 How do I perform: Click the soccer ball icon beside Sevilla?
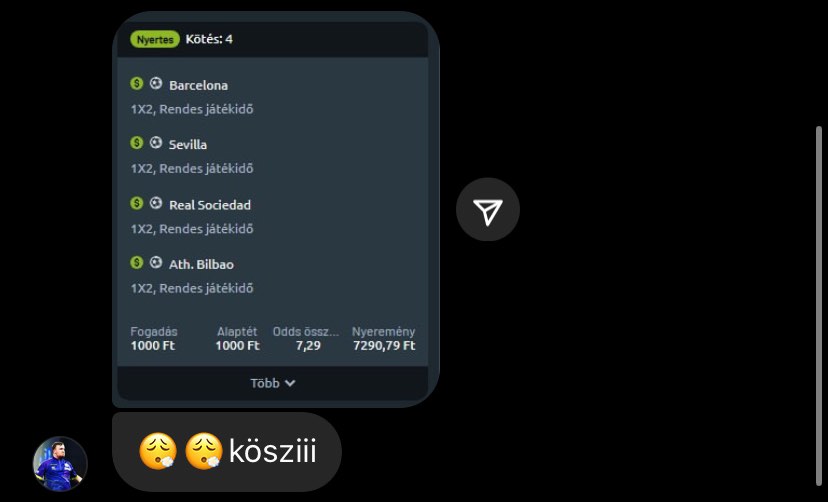(156, 143)
